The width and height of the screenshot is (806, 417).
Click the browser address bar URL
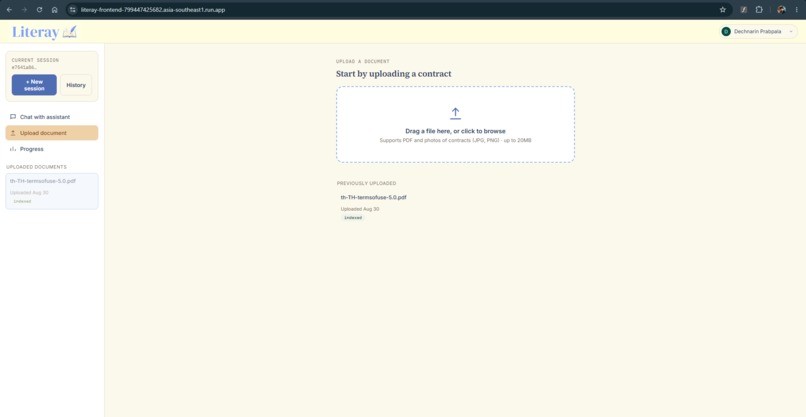[x=153, y=10]
